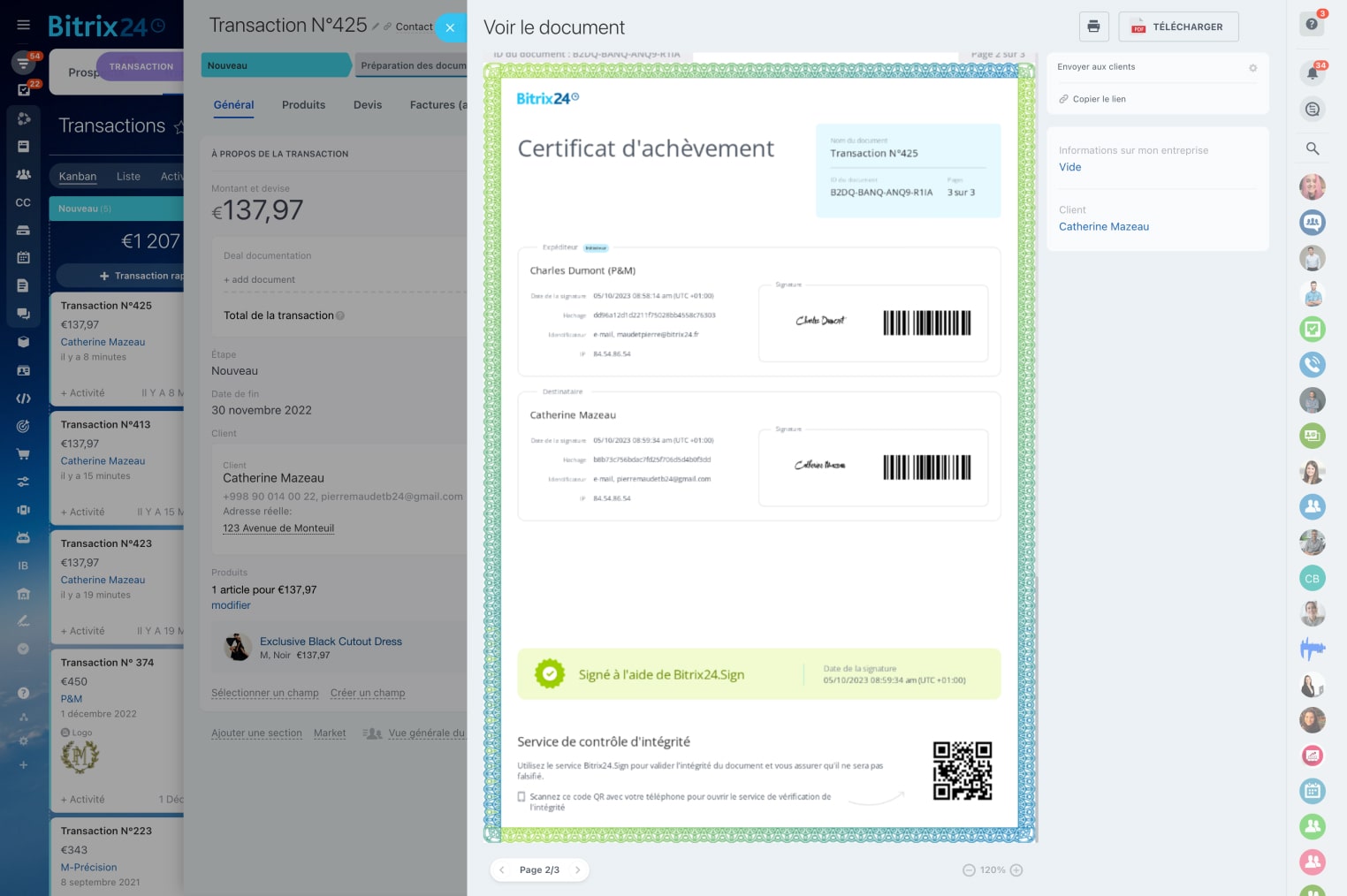Open settings gear beside Envoyer aux clients
This screenshot has height=896, width=1347.
point(1252,68)
